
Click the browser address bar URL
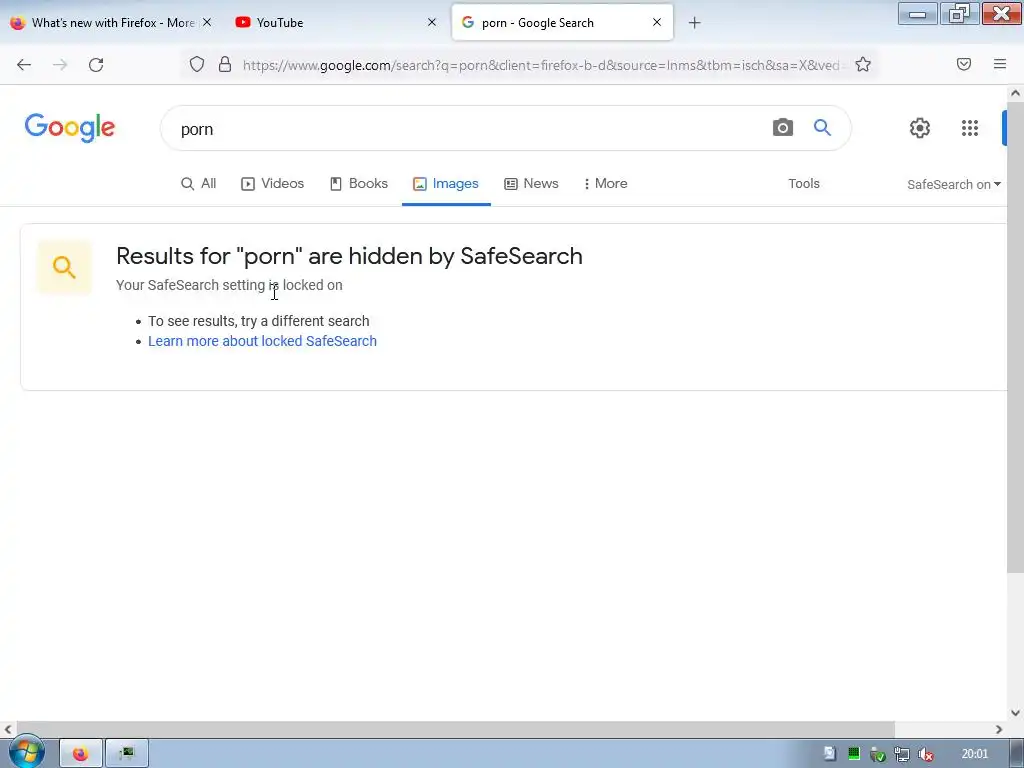(x=541, y=65)
